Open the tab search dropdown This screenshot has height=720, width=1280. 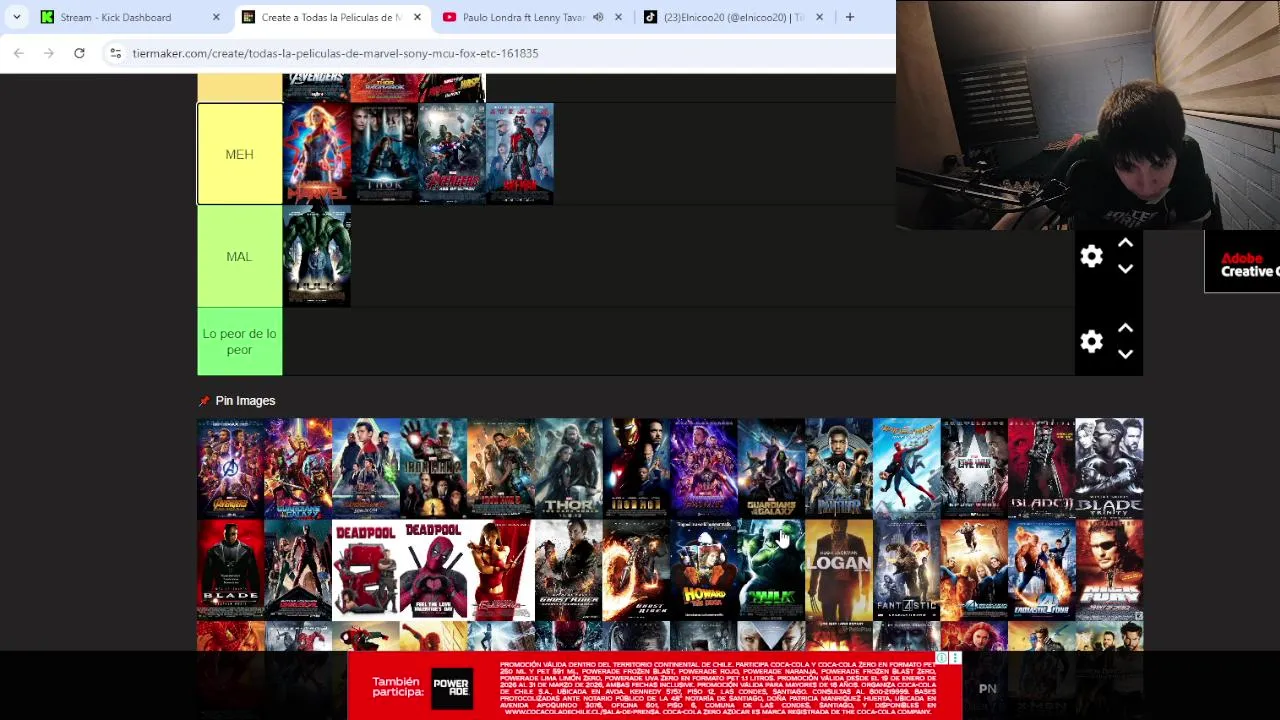[x=16, y=17]
